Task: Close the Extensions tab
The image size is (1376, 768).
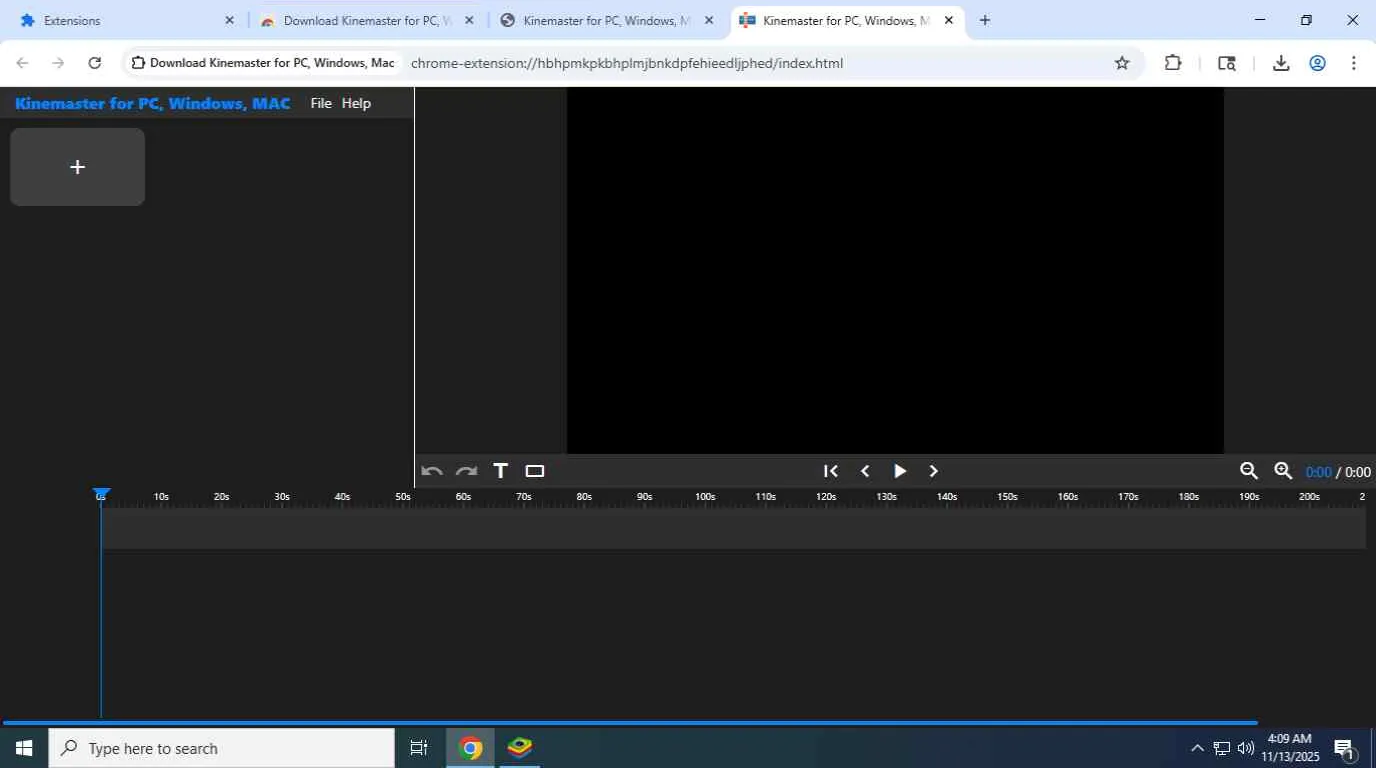Action: (229, 20)
